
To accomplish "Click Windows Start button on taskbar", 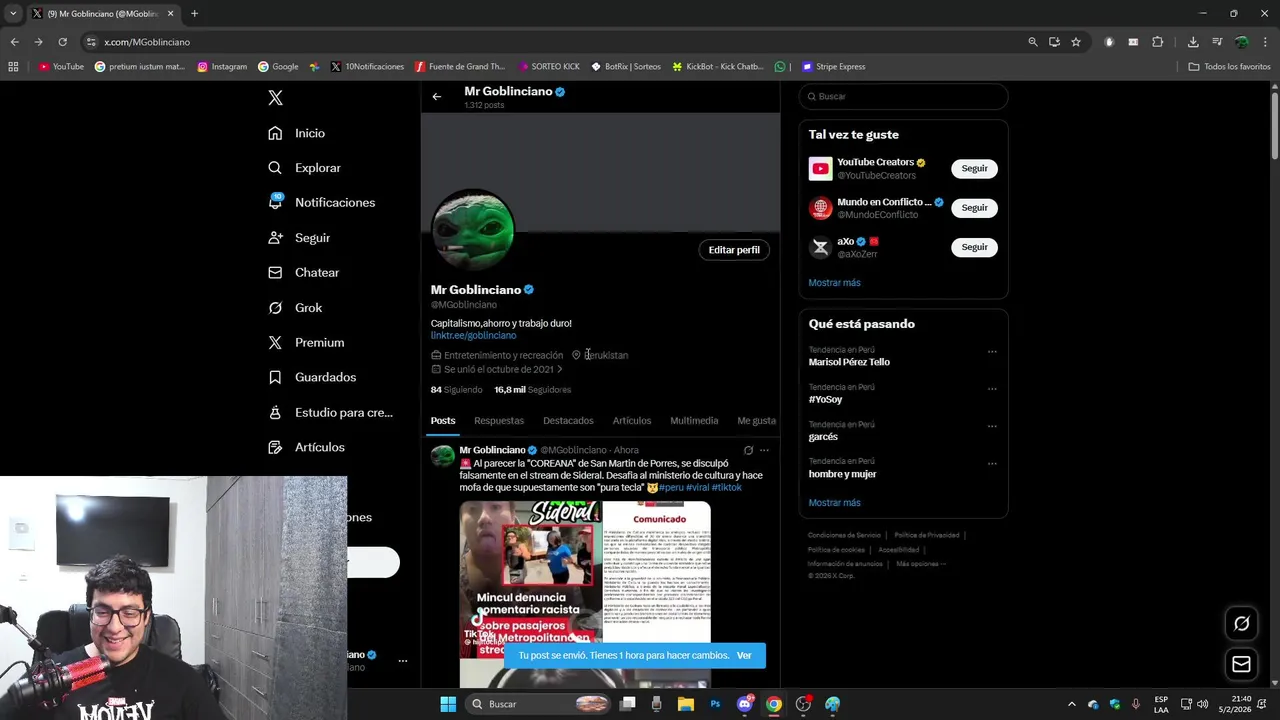I will point(448,704).
